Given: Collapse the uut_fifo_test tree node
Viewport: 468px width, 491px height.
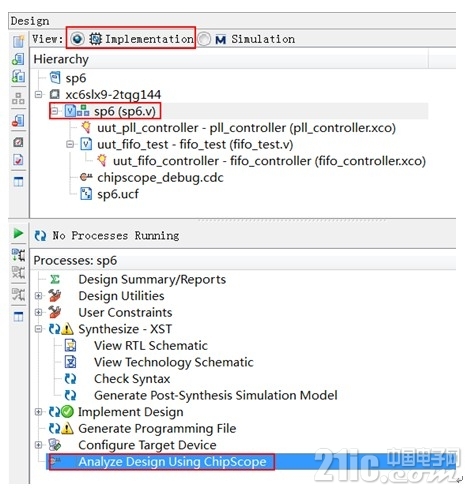Looking at the screenshot, I should coord(70,144).
